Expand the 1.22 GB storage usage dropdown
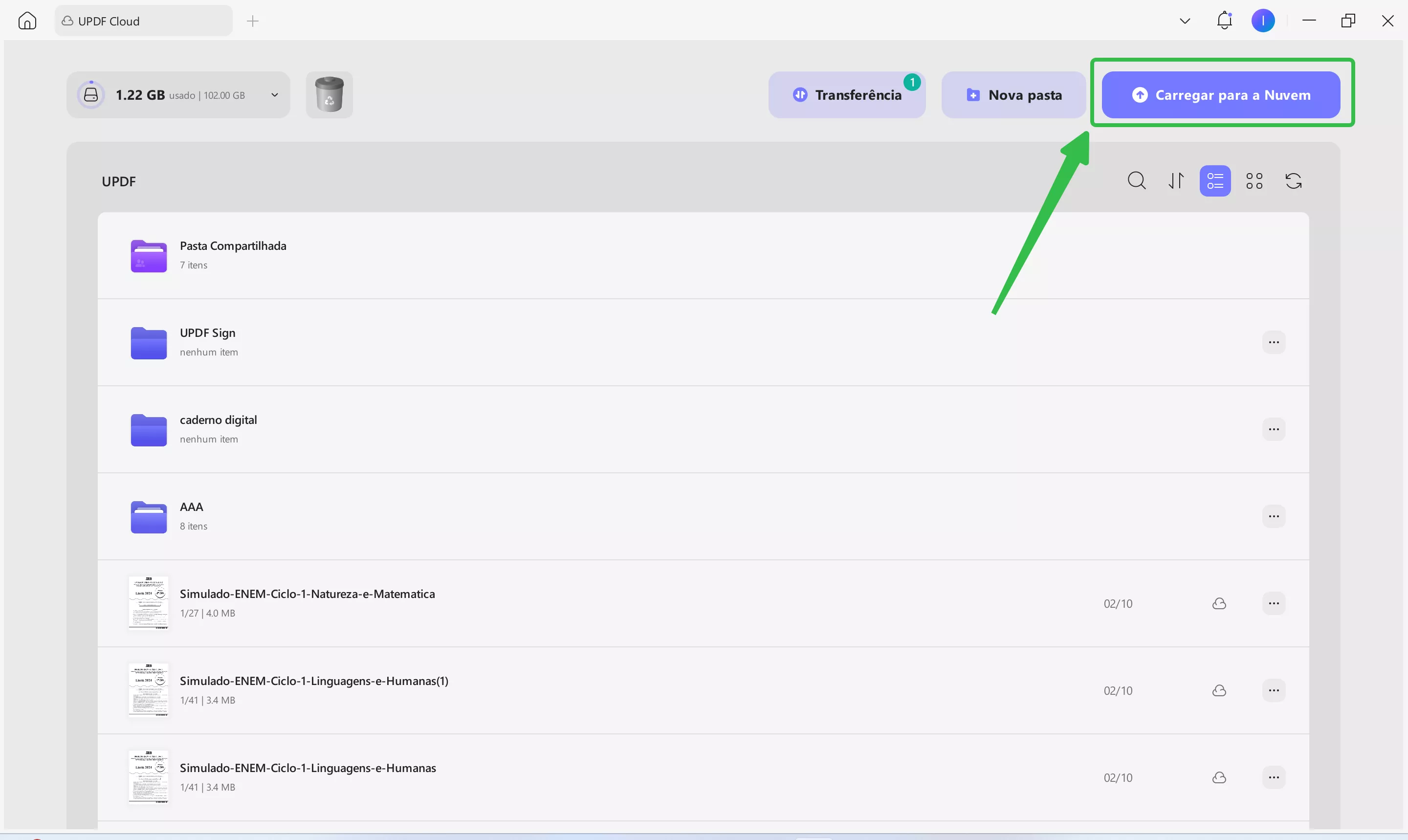Screen dimensions: 1408x840 click(274, 95)
